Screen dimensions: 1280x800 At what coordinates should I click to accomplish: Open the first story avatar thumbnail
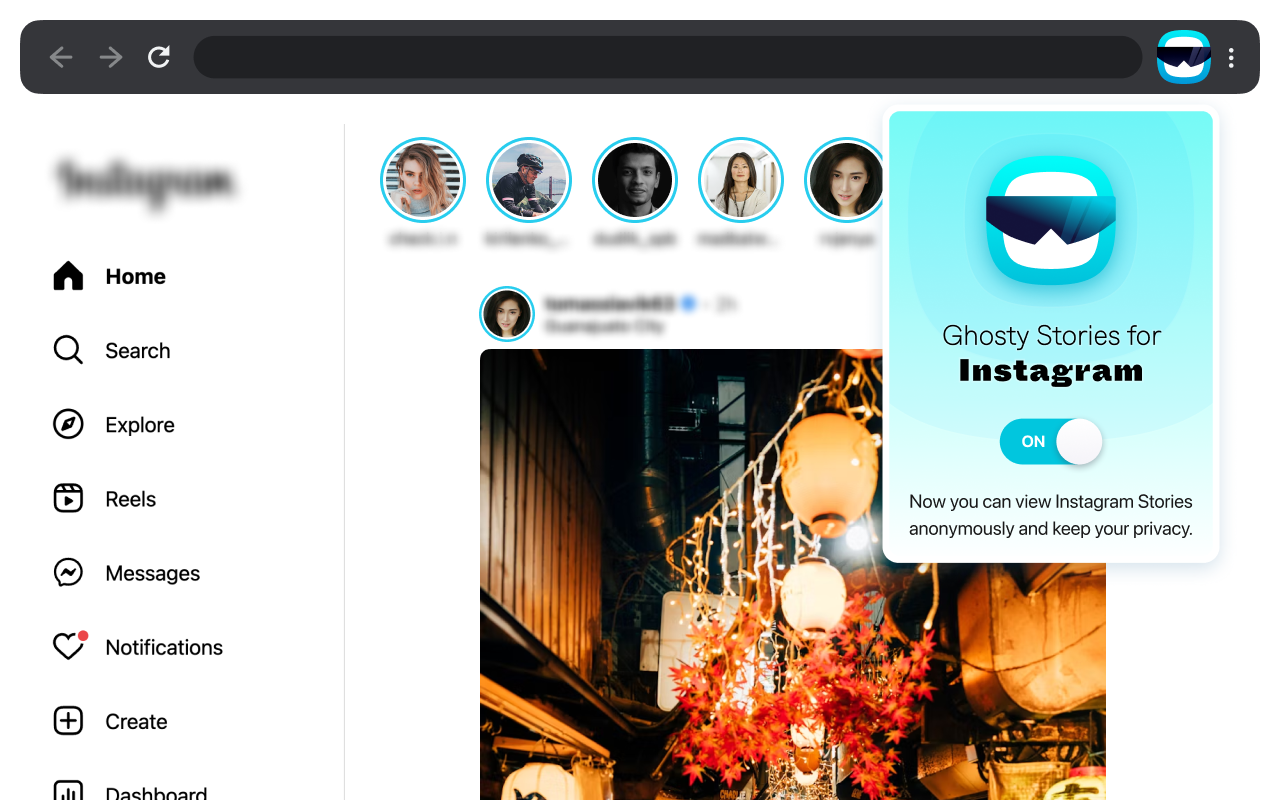pyautogui.click(x=423, y=179)
